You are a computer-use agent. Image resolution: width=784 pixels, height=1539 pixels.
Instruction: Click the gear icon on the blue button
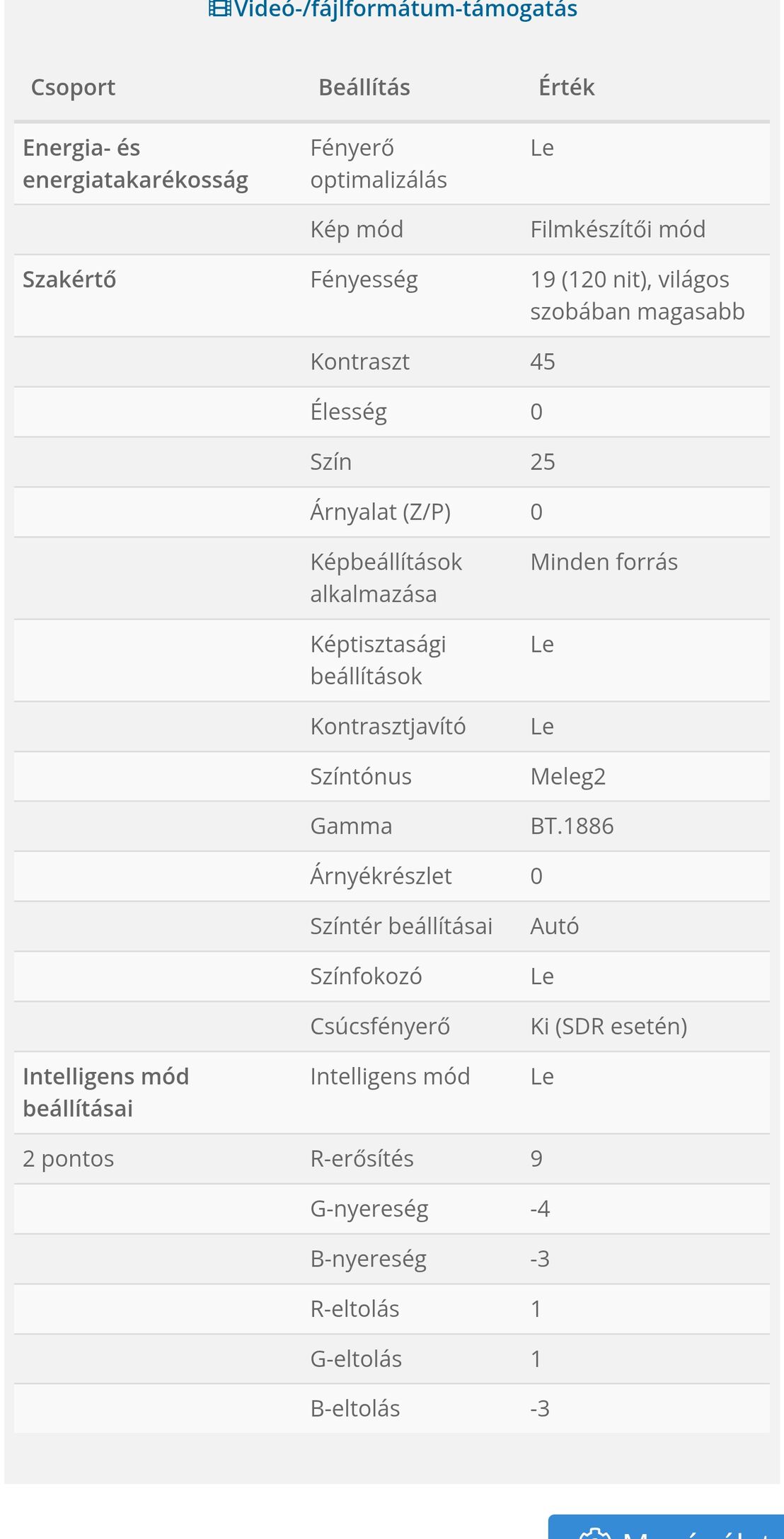click(595, 1534)
